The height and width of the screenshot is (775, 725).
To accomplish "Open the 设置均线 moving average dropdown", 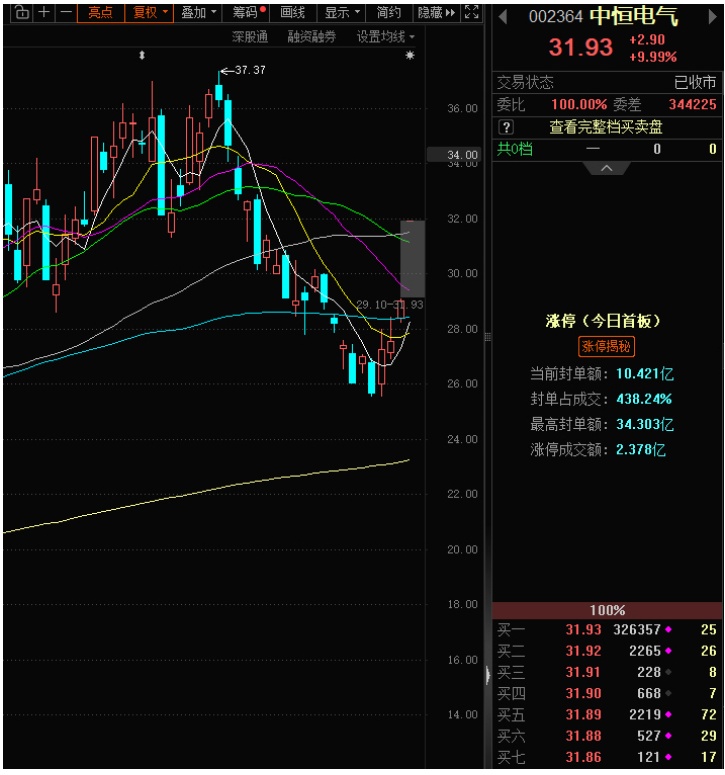I will click(385, 36).
